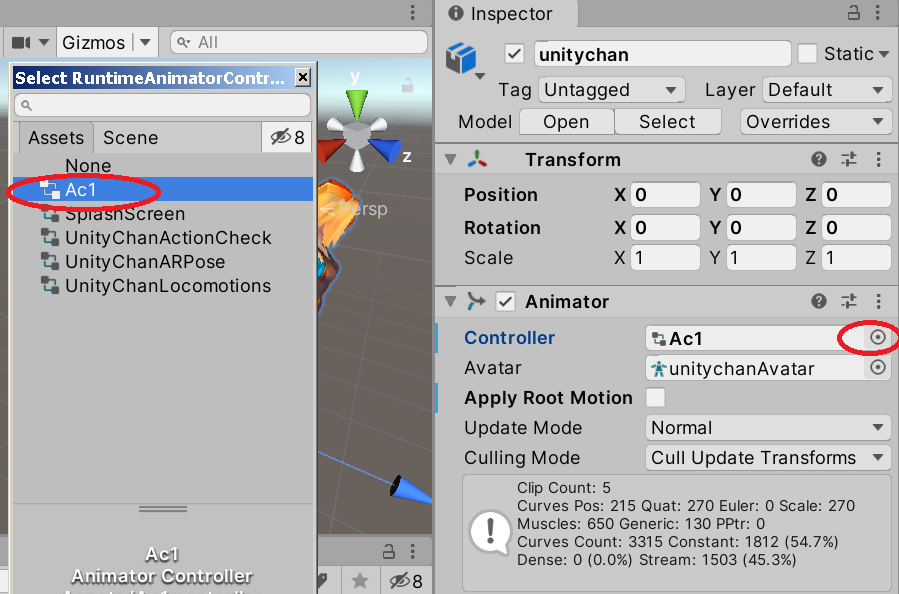Enable Apply Root Motion checkbox
Image resolution: width=899 pixels, height=594 pixels.
coord(655,397)
